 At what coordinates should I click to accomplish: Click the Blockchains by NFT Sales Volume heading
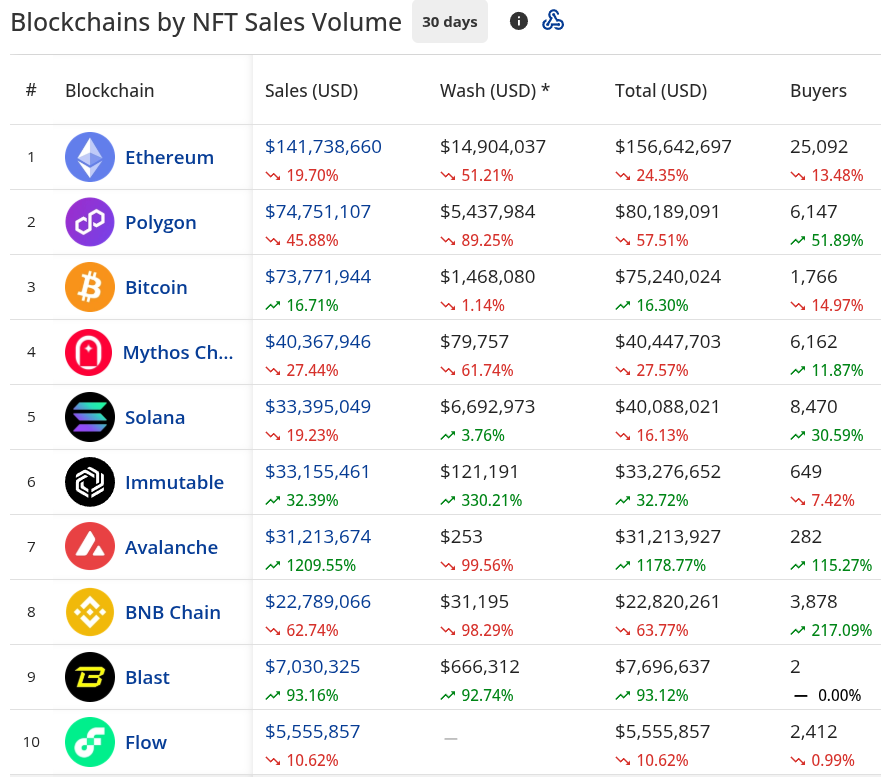pyautogui.click(x=206, y=22)
